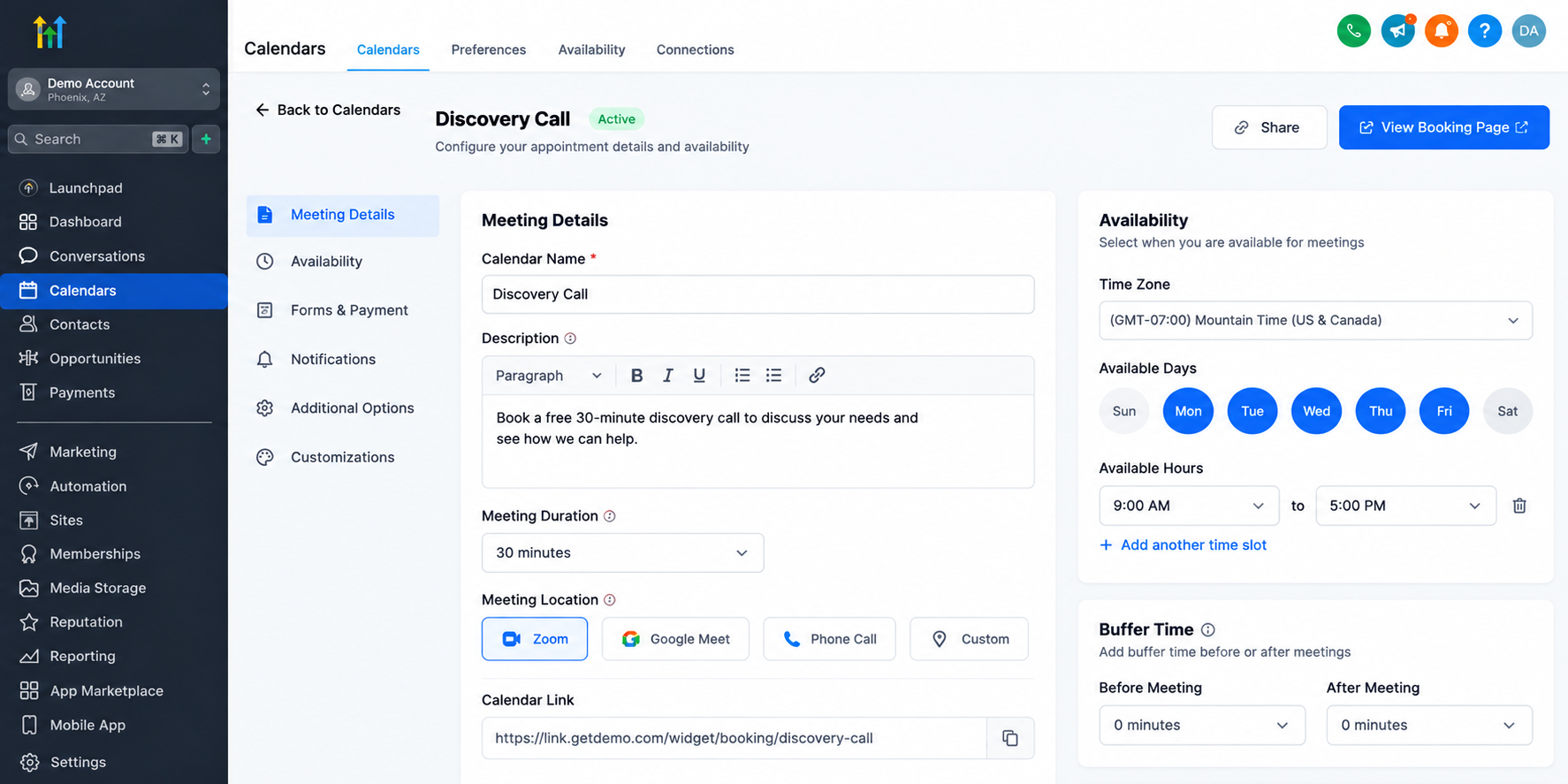Open Additional Options section
1568x784 pixels.
[x=343, y=408]
